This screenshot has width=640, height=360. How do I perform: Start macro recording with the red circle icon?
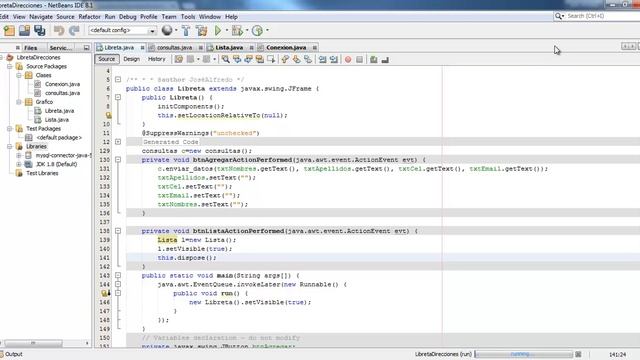point(348,60)
